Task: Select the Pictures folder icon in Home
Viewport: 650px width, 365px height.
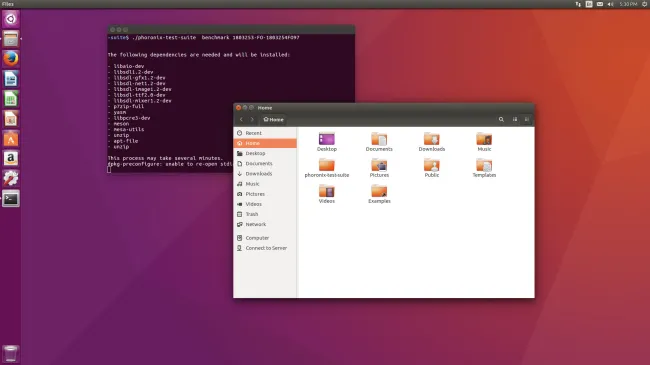Action: tap(379, 165)
